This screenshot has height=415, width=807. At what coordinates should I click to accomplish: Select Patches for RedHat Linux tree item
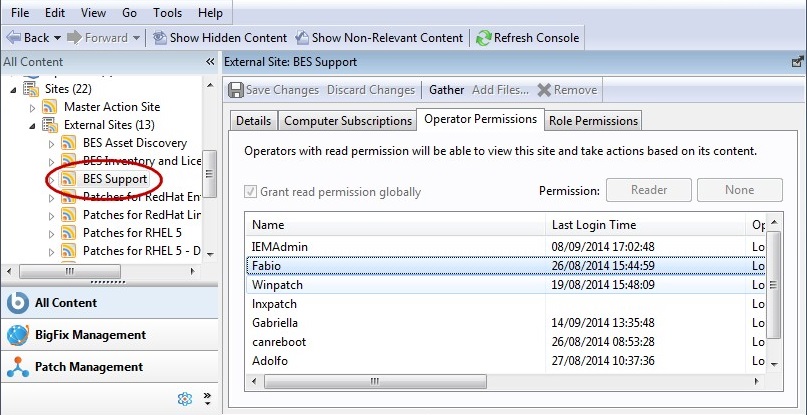(142, 215)
